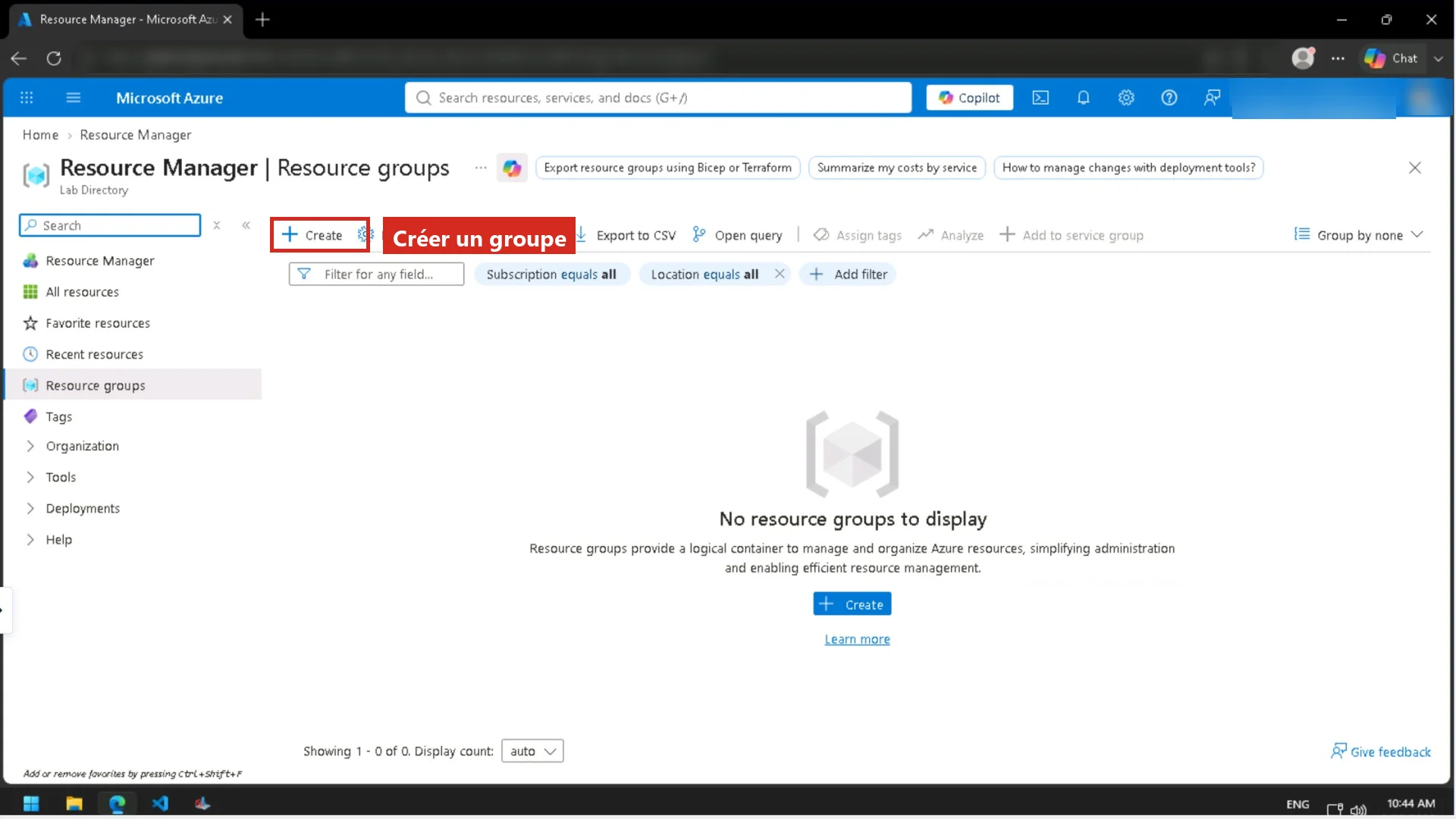Click Open query in toolbar

[737, 235]
